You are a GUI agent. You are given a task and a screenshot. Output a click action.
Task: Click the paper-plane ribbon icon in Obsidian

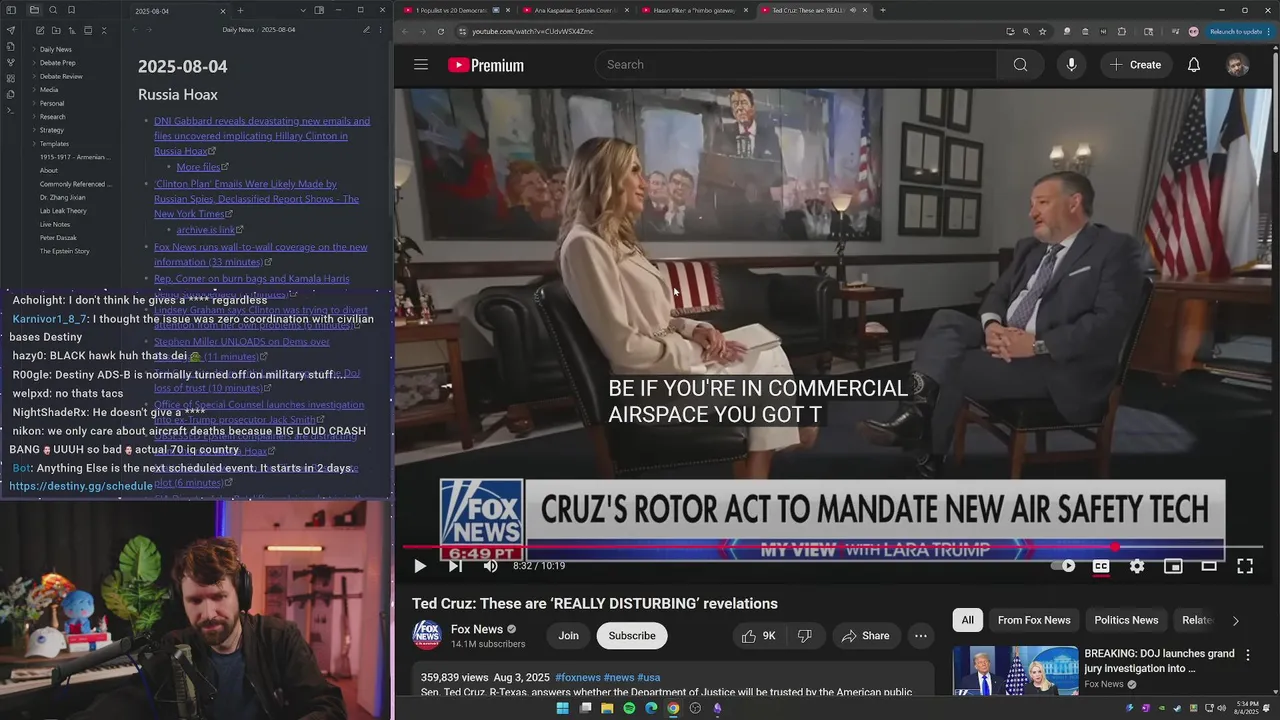pos(11,30)
